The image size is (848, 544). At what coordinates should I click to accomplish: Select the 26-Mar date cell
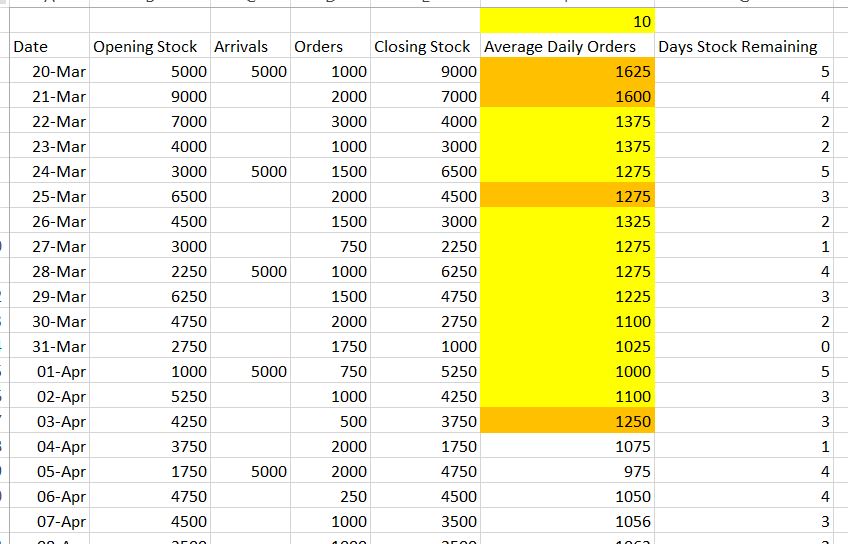49,221
